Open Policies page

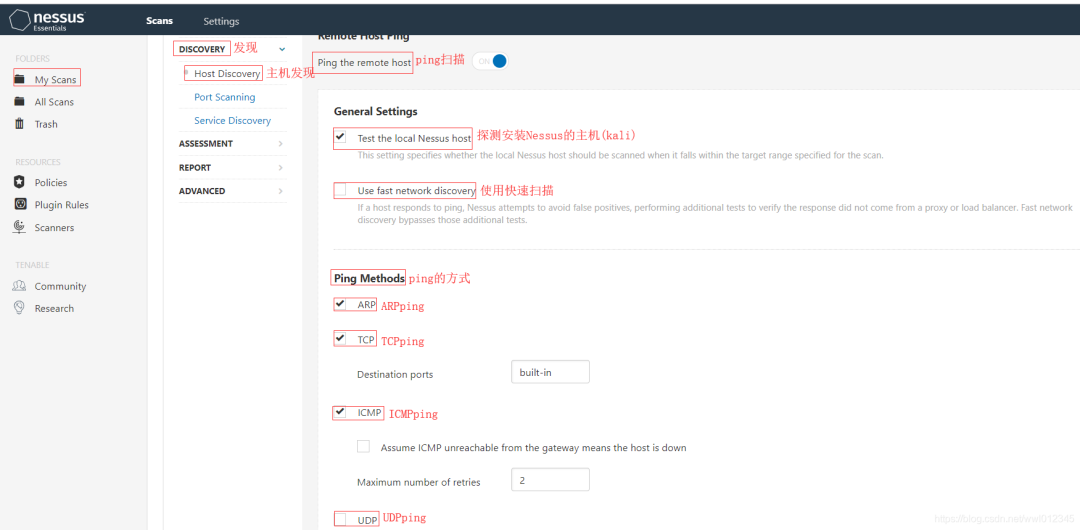tap(51, 183)
